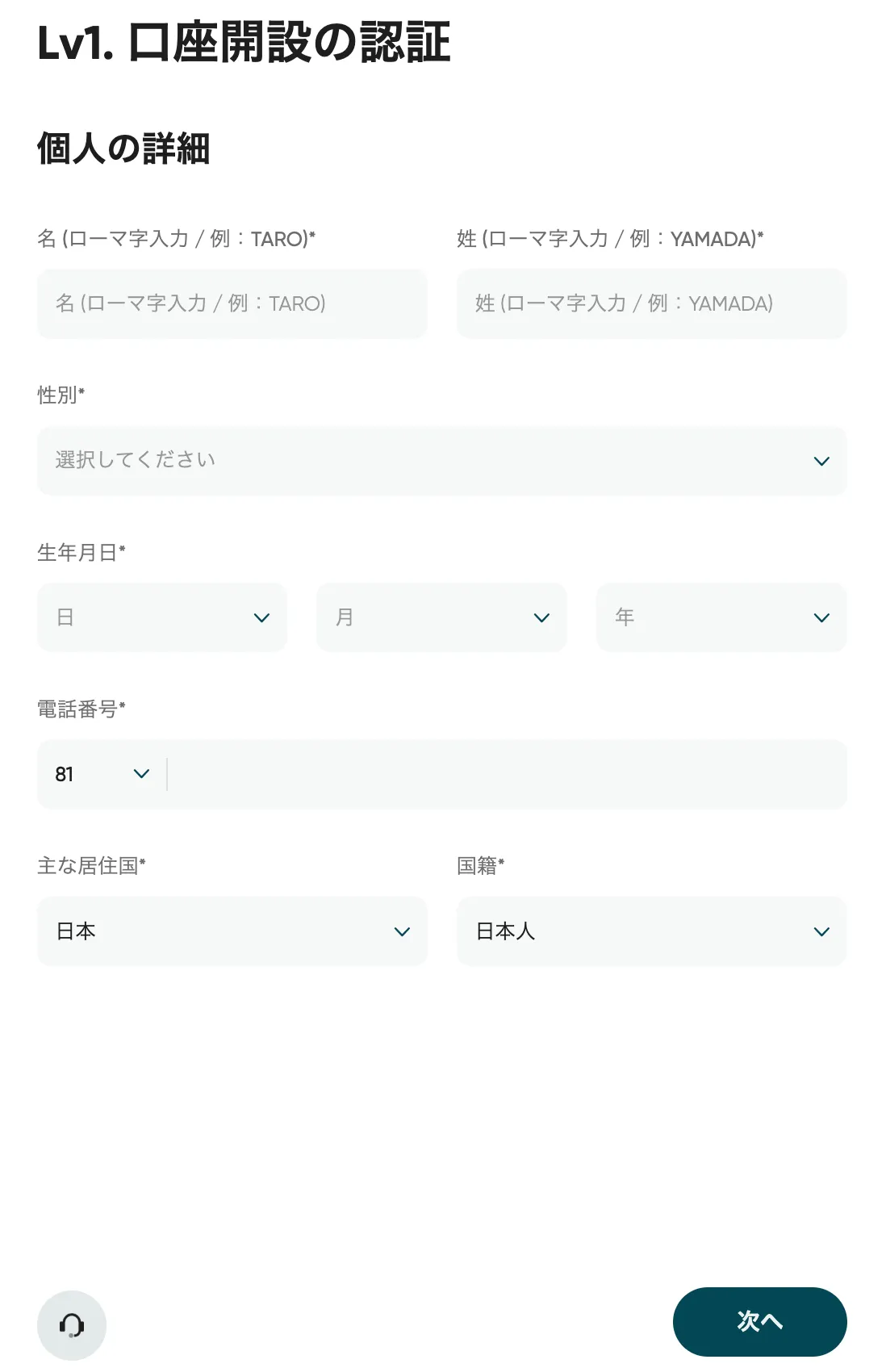The width and height of the screenshot is (886, 1372).
Task: Click the chevron on the 性別 dropdown
Action: (x=821, y=461)
